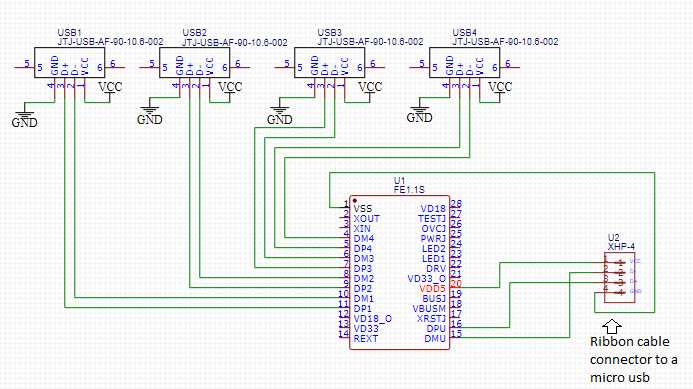Select the USB2 designator label

(x=194, y=33)
